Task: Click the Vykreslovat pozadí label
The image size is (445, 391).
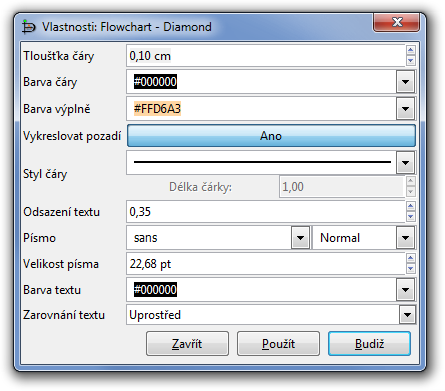Action: (x=72, y=136)
